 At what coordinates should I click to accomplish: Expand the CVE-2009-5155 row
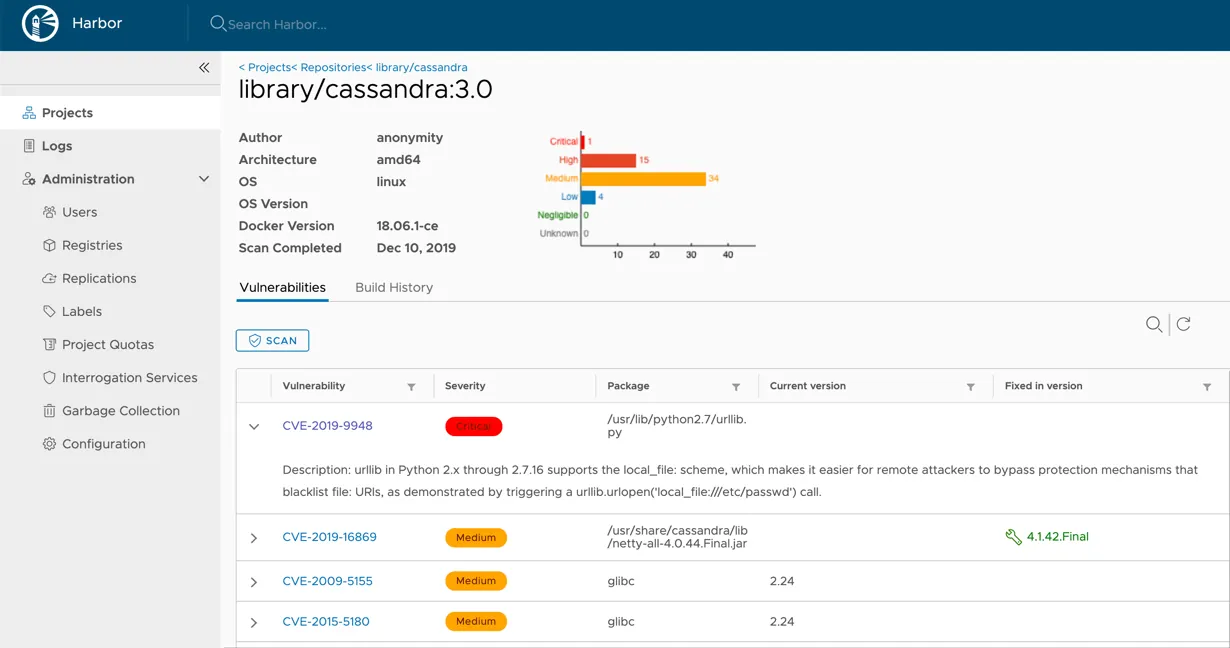[x=254, y=582]
